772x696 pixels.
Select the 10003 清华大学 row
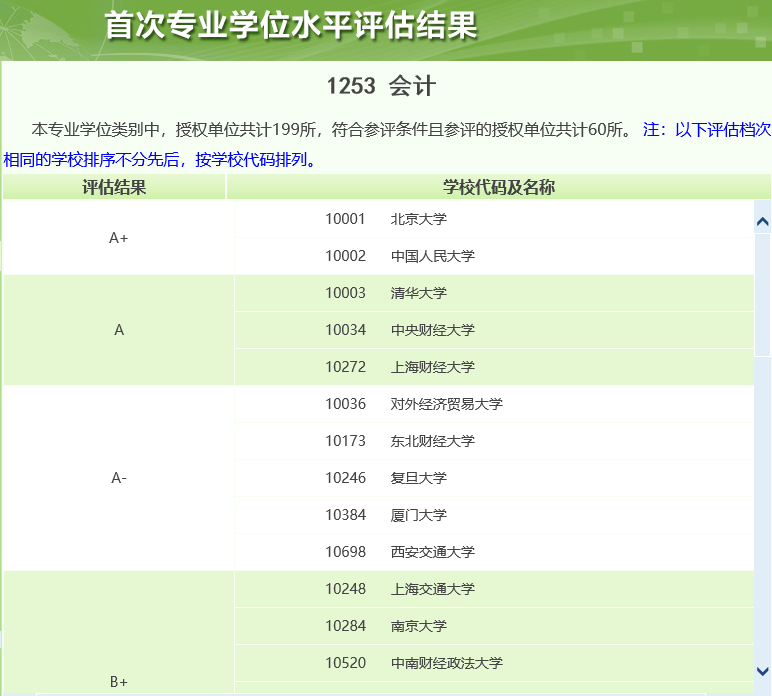(494, 293)
